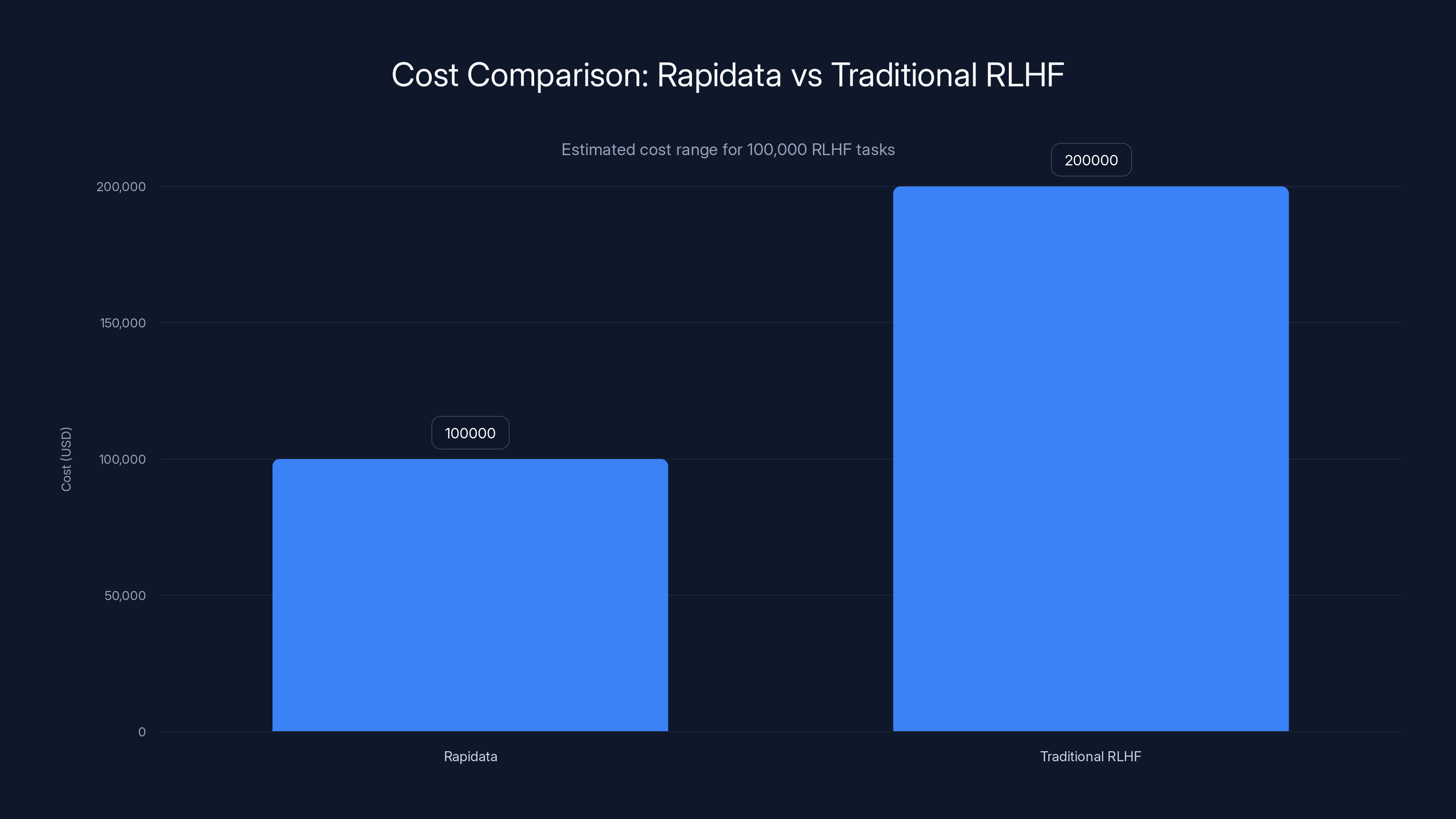This screenshot has height=819, width=1456.
Task: Click the 100,000 y-axis tick label
Action: 123,460
